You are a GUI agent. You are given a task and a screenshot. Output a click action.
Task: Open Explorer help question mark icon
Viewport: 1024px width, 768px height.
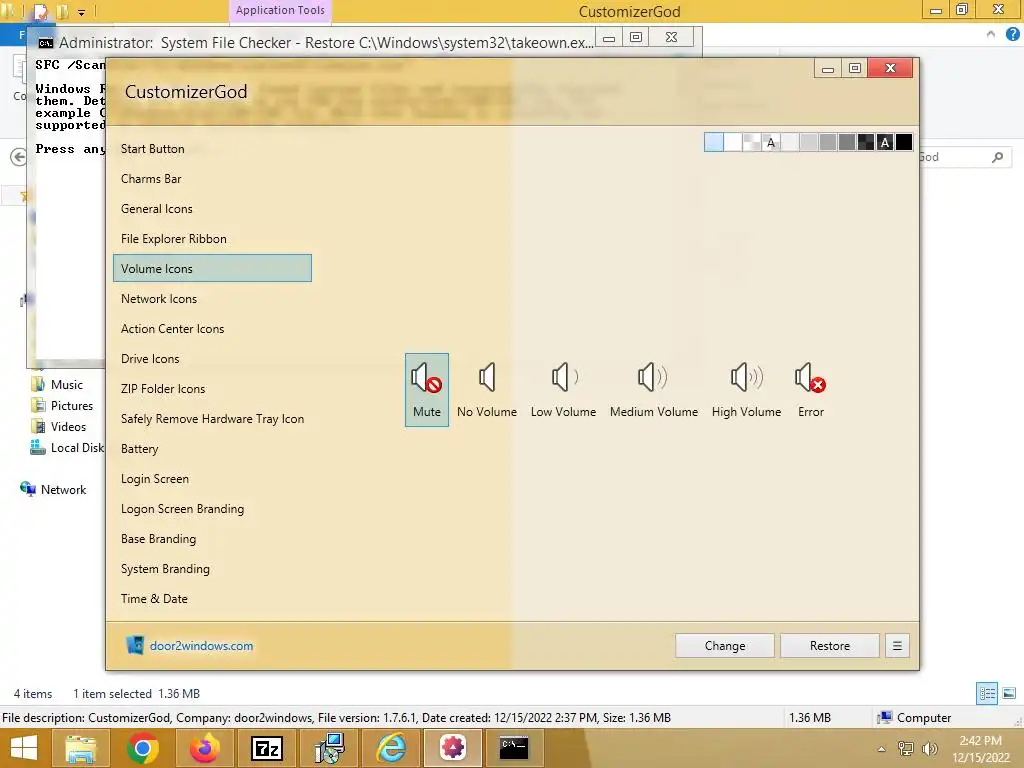coord(1012,34)
